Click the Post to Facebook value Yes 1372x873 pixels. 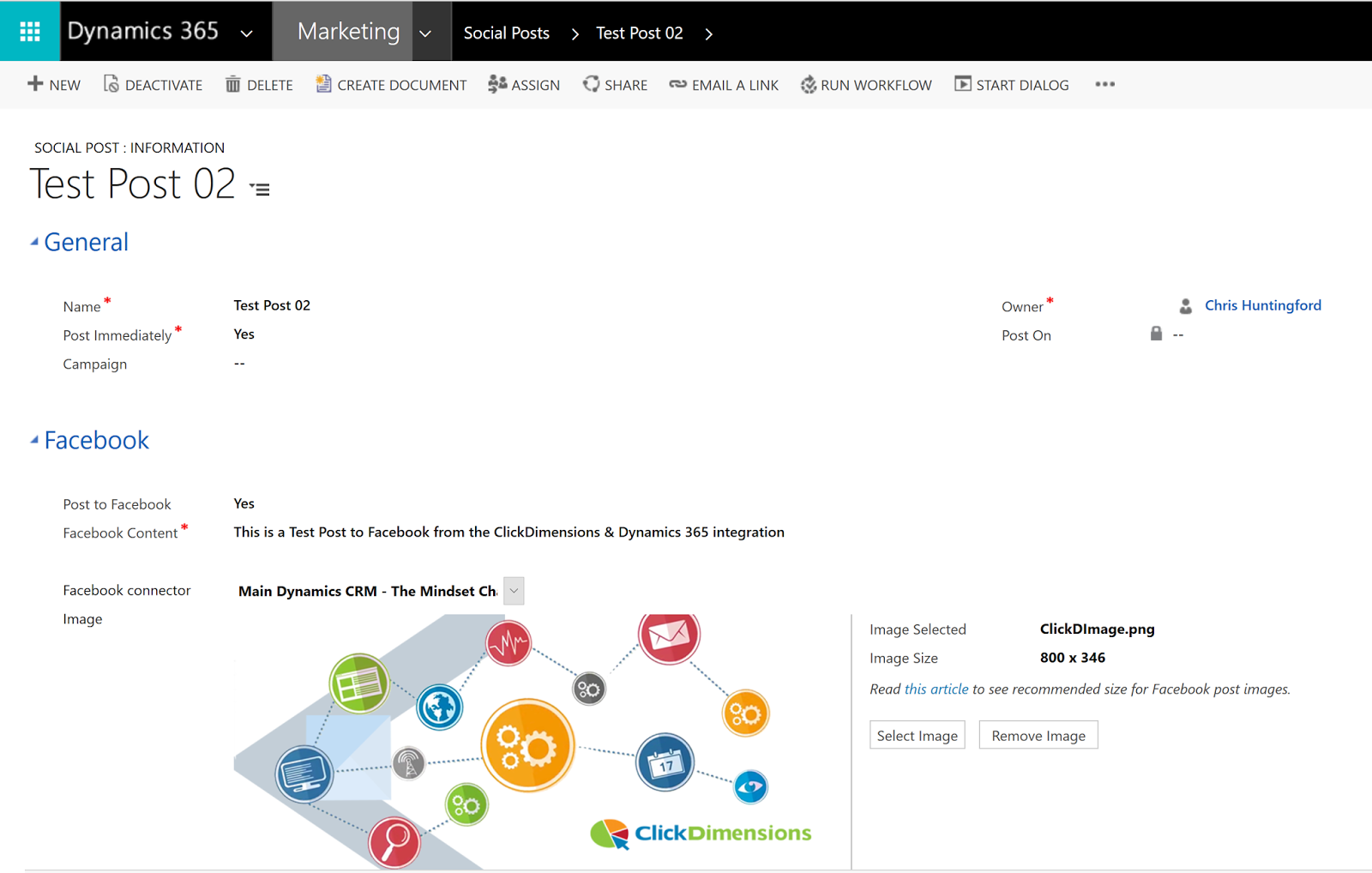pos(244,503)
